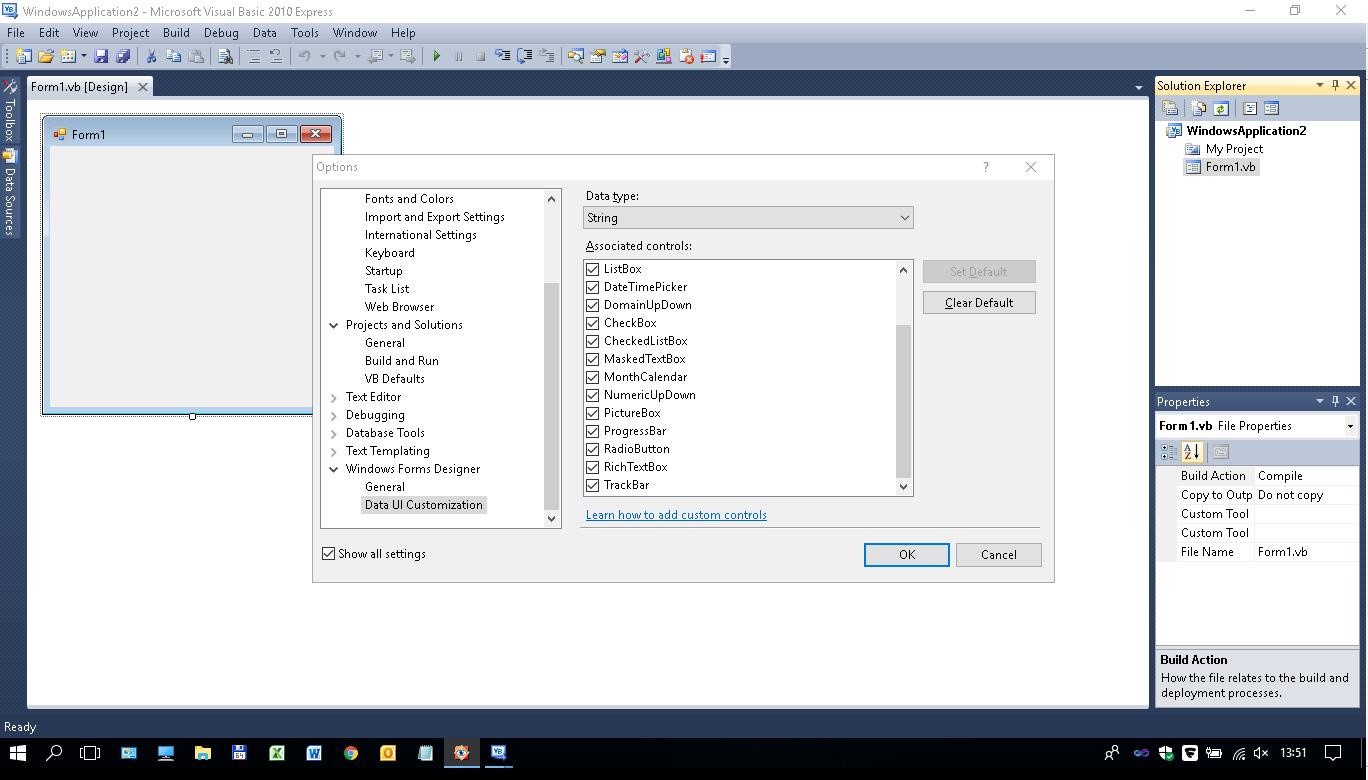This screenshot has width=1368, height=780.
Task: Uncheck the Show all settings checkbox
Action: [x=329, y=554]
